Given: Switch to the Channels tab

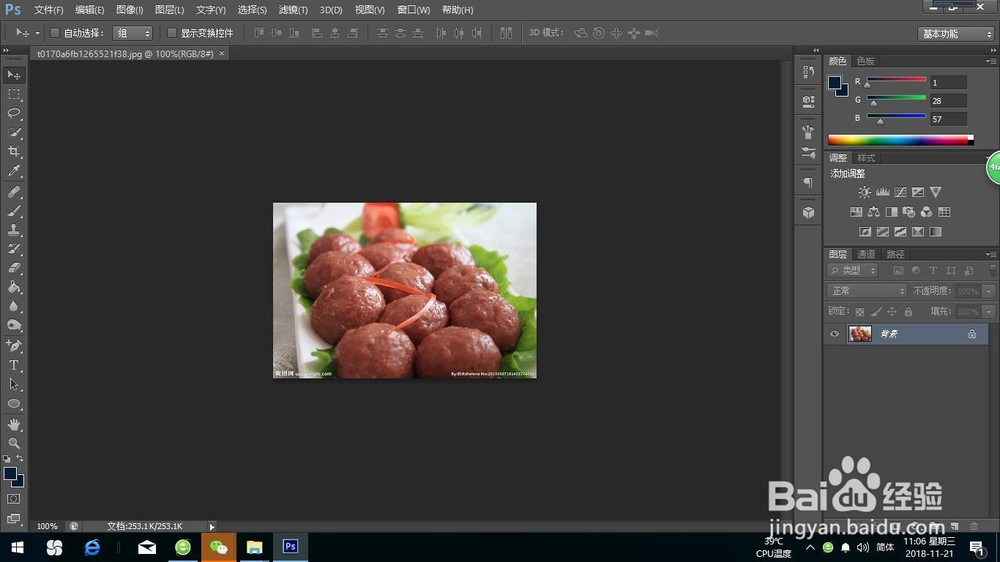Looking at the screenshot, I should (x=866, y=255).
